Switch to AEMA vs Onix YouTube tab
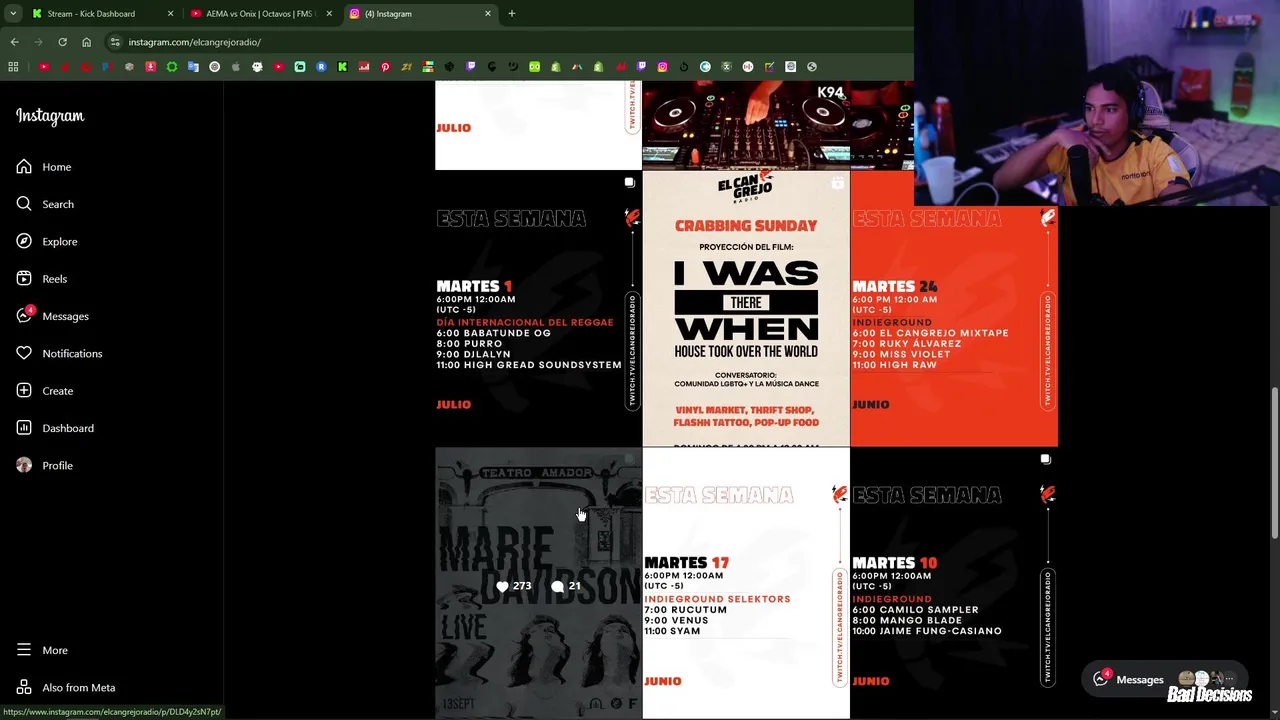The width and height of the screenshot is (1280, 720). pos(260,14)
